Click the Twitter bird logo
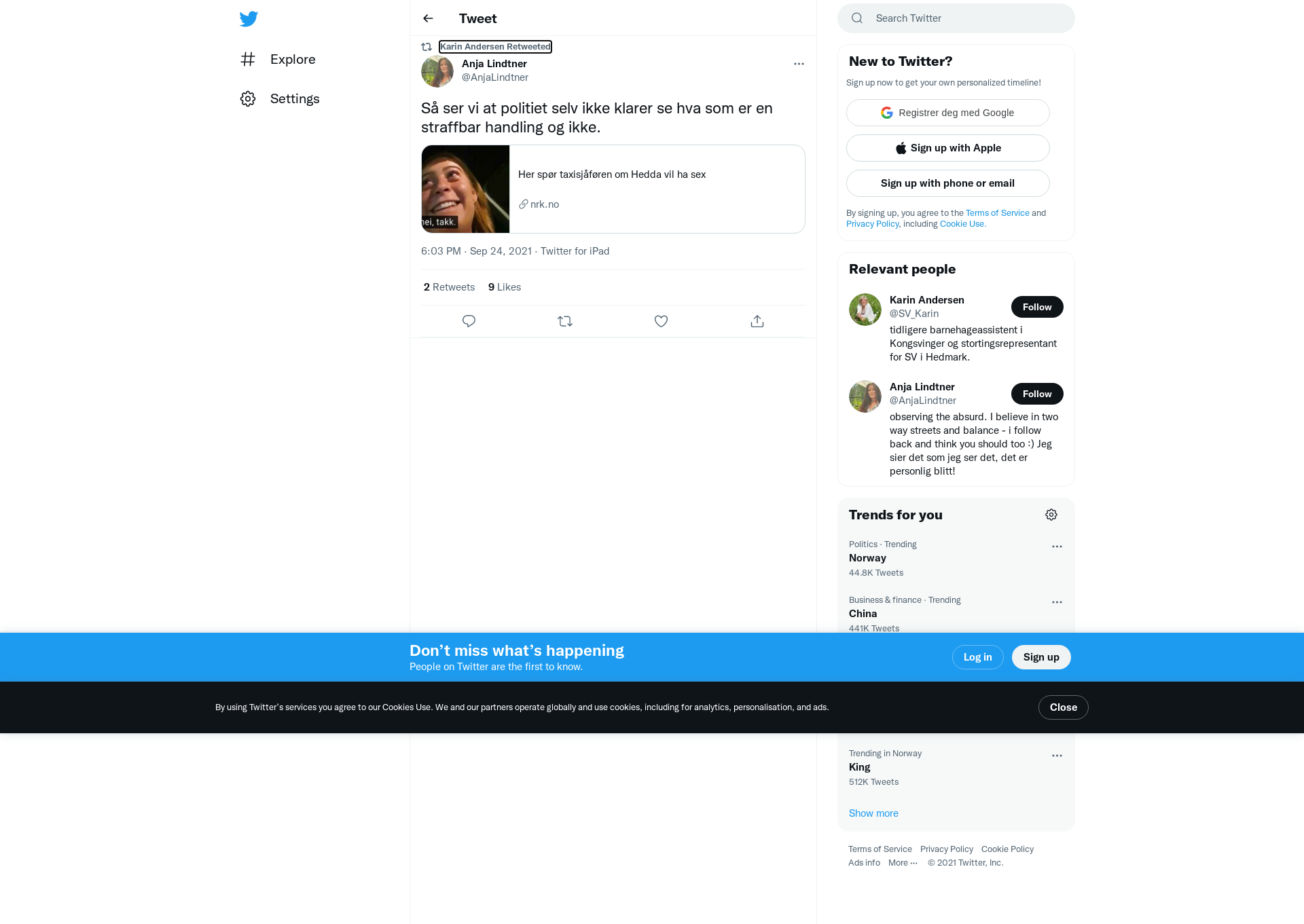The image size is (1304, 924). point(249,18)
